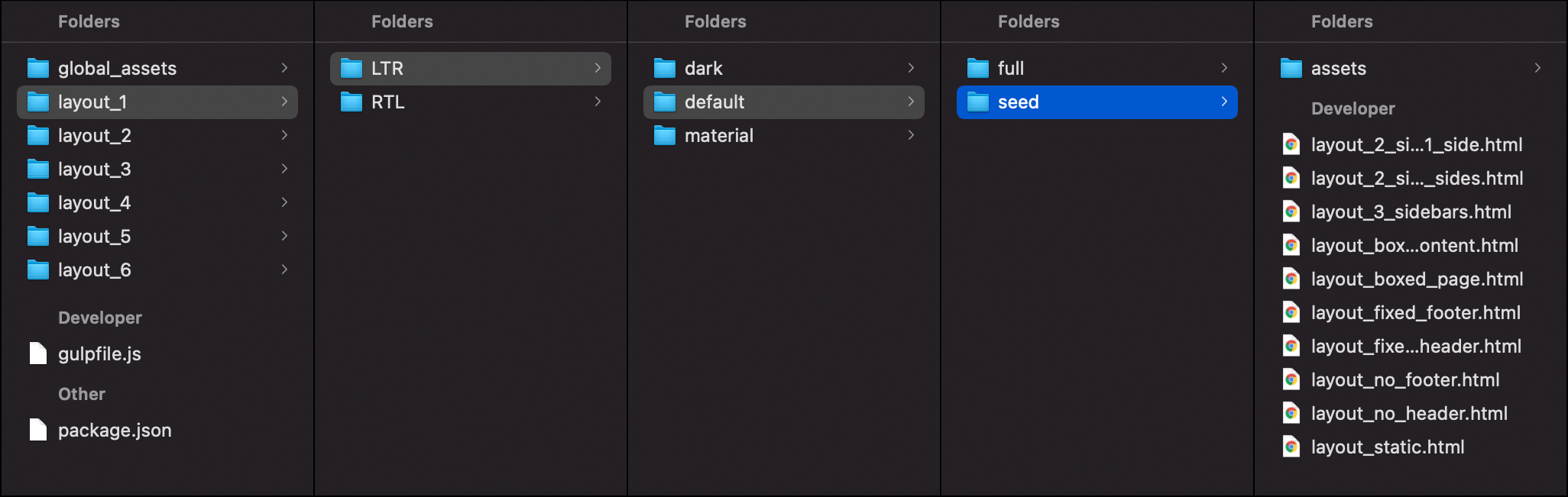Click Chrome icon of layout_static.html
Screen dimensions: 1568x497
point(1291,447)
